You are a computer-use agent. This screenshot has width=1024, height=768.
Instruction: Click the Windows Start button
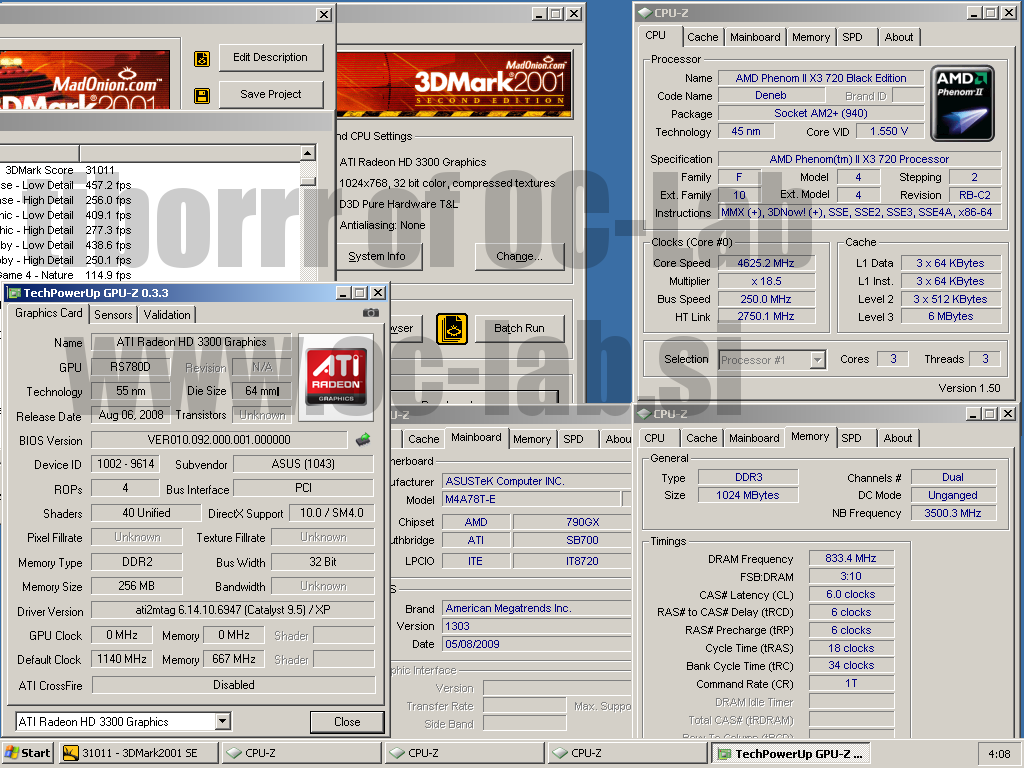pos(27,753)
